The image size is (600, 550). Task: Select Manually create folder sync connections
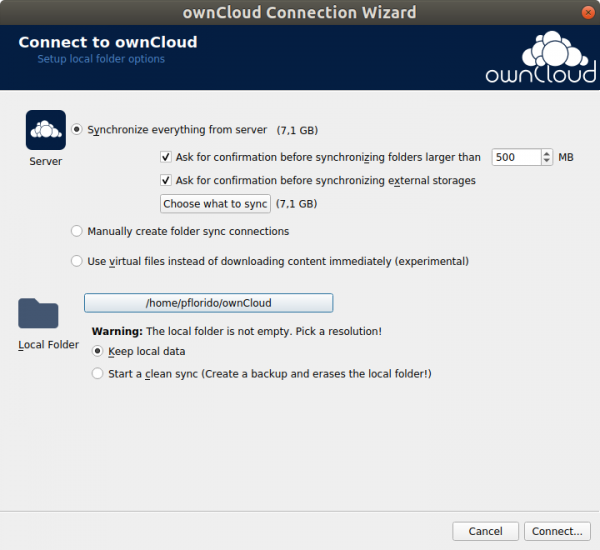click(77, 231)
